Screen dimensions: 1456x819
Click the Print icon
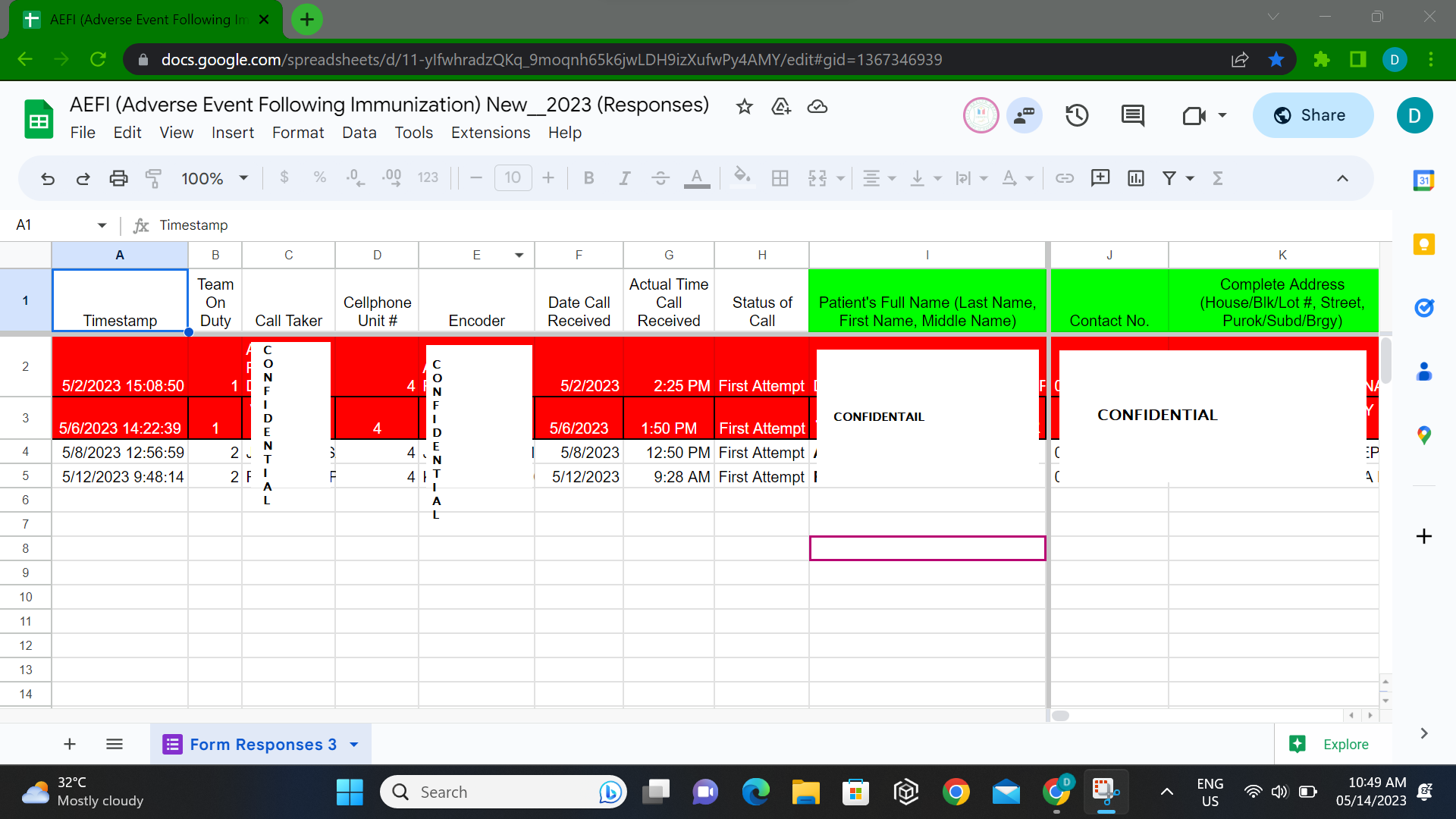[x=118, y=178]
